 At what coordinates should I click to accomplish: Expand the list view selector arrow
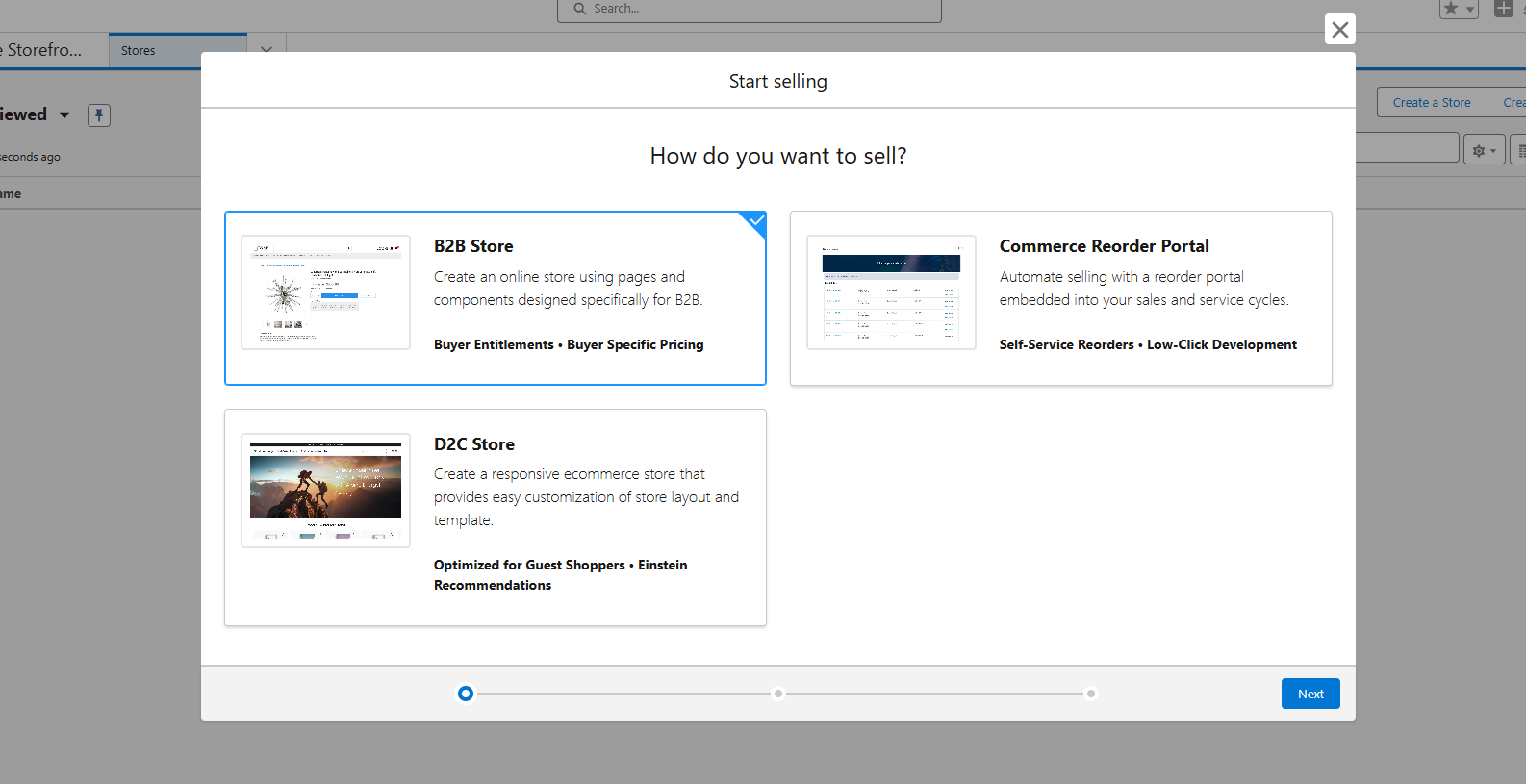pos(64,115)
